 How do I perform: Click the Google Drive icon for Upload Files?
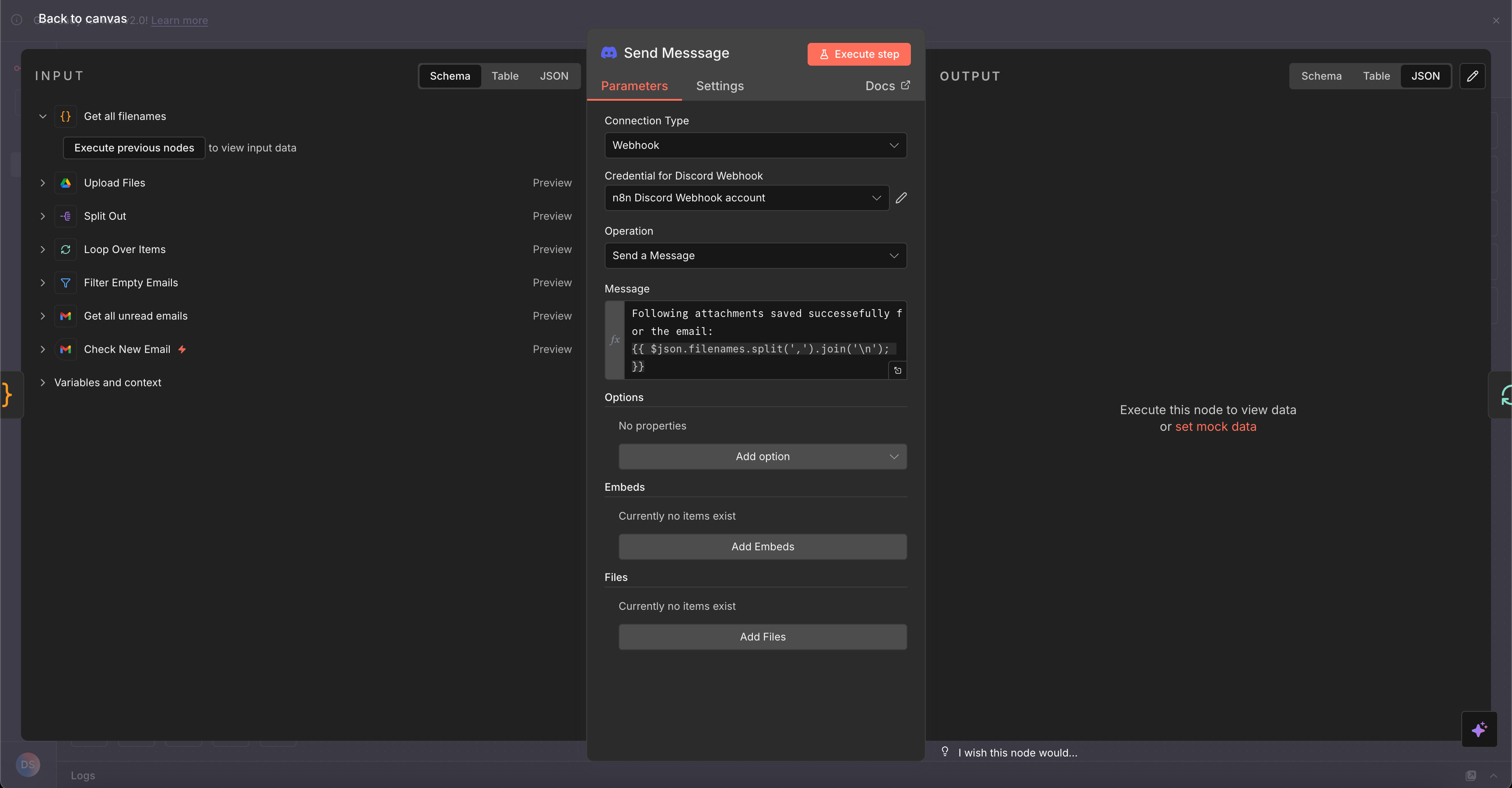pos(66,183)
